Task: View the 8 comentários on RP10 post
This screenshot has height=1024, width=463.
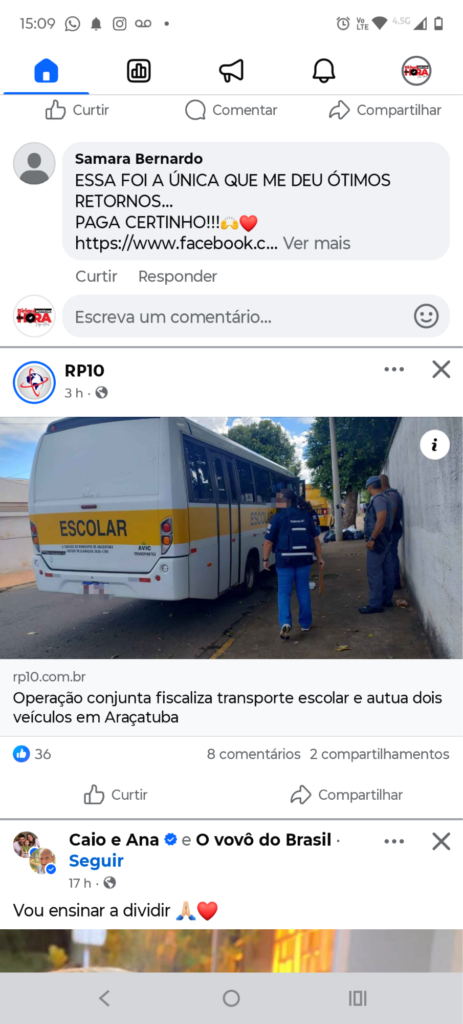Action: point(253,754)
